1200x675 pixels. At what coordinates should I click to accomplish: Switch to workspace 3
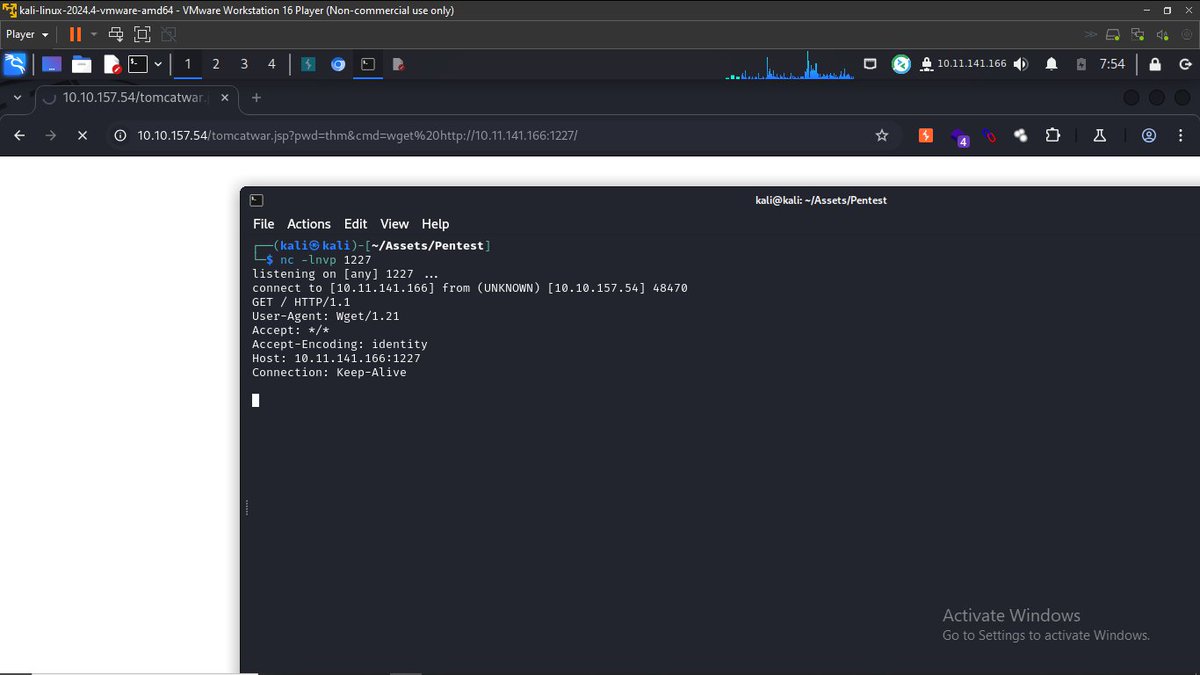coord(244,64)
